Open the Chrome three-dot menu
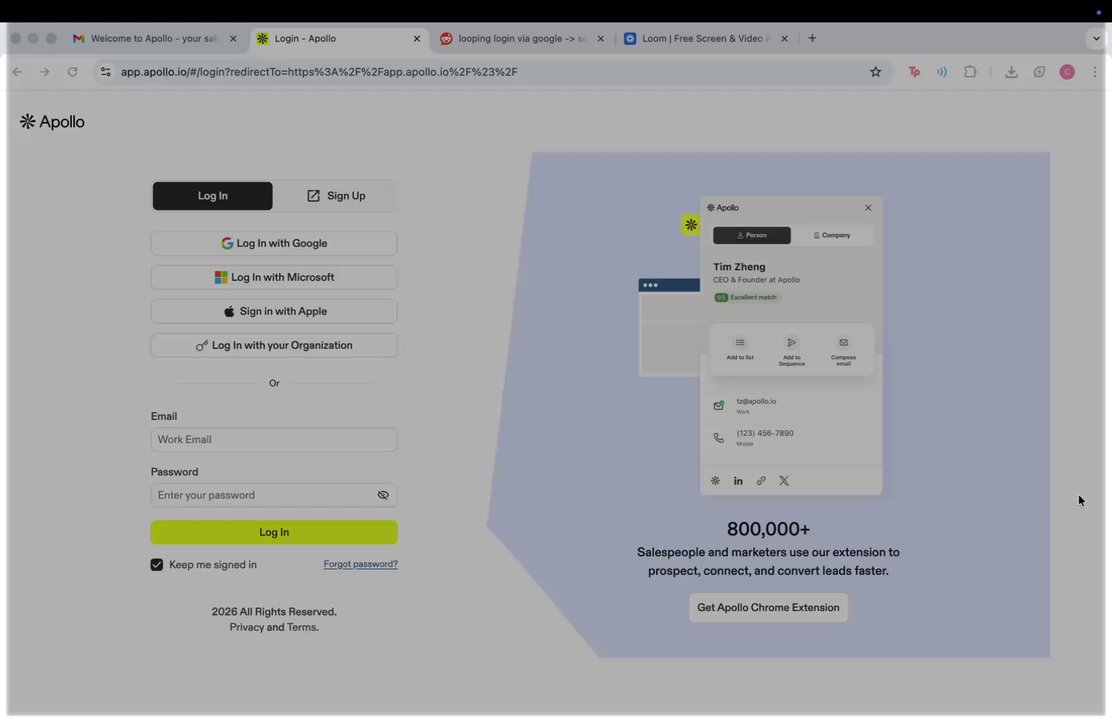Image resolution: width=1112 pixels, height=720 pixels. (x=1094, y=72)
